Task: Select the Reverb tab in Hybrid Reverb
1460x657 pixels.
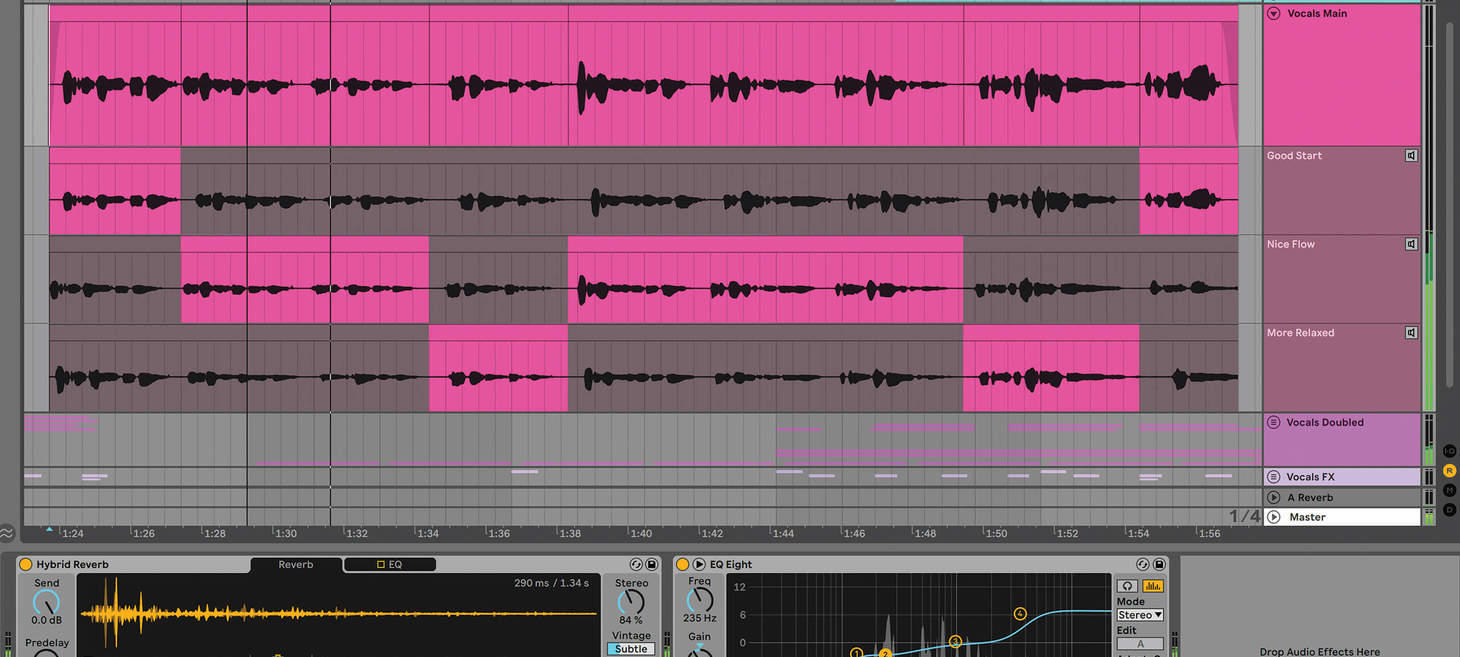Action: 295,565
